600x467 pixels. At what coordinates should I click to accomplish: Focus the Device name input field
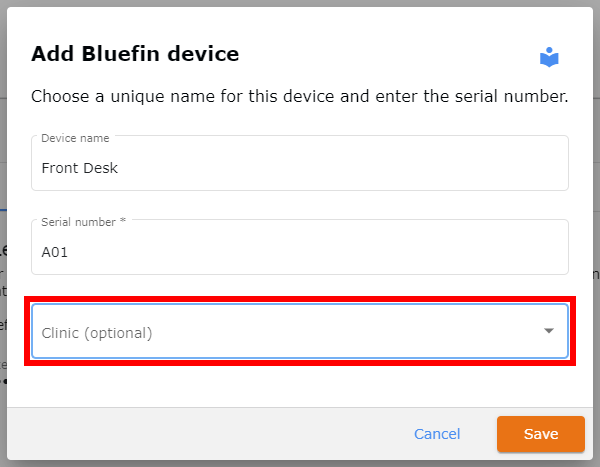point(300,163)
